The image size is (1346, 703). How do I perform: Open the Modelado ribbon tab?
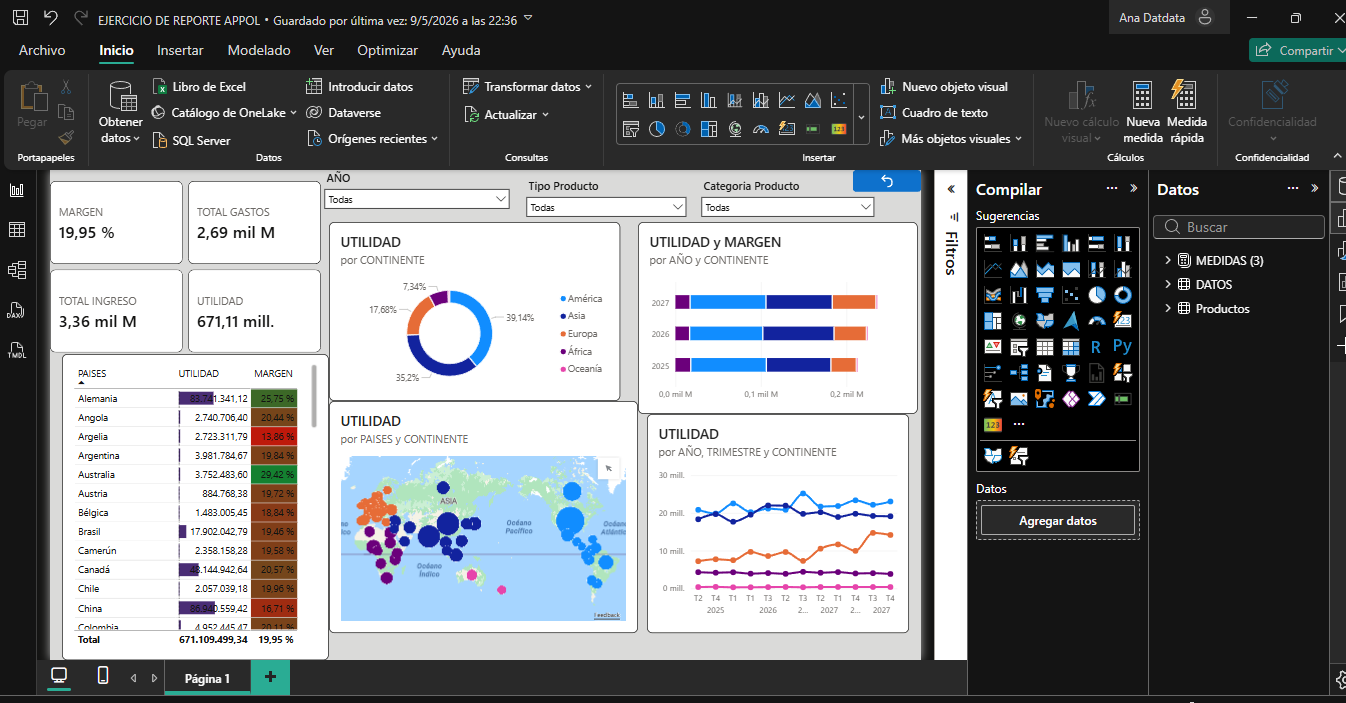pyautogui.click(x=259, y=50)
